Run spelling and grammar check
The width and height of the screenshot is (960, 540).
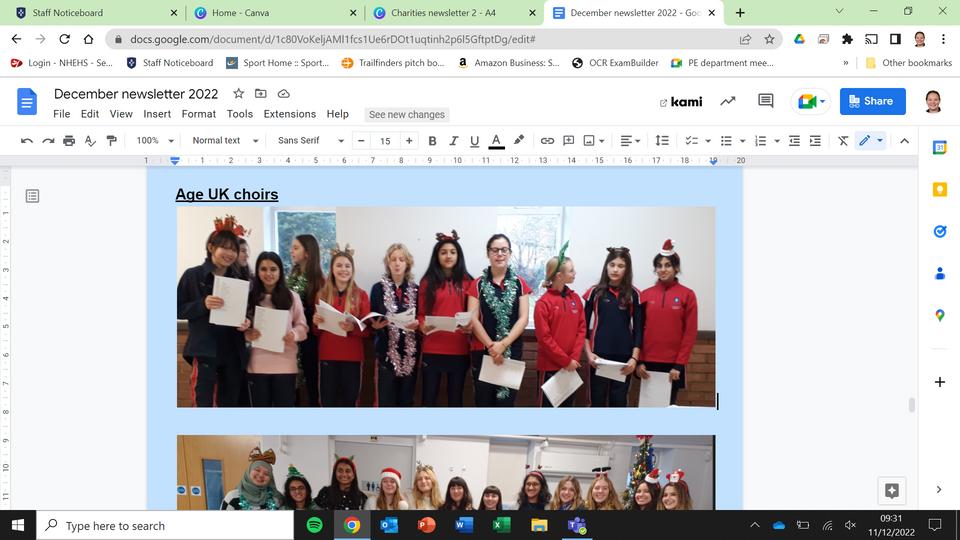pos(91,141)
